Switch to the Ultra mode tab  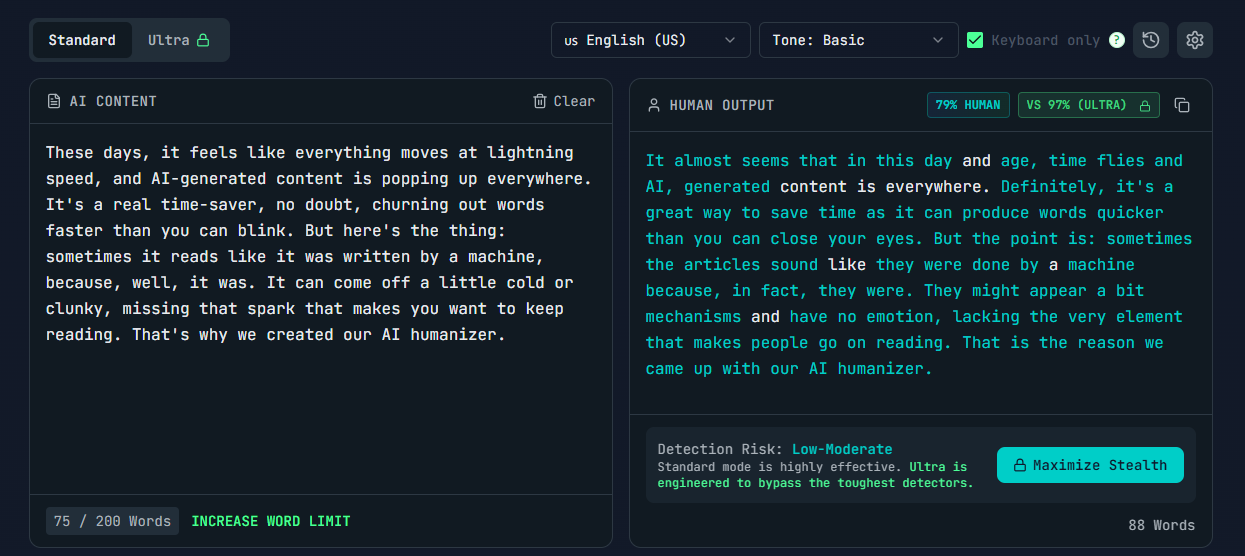(x=178, y=40)
